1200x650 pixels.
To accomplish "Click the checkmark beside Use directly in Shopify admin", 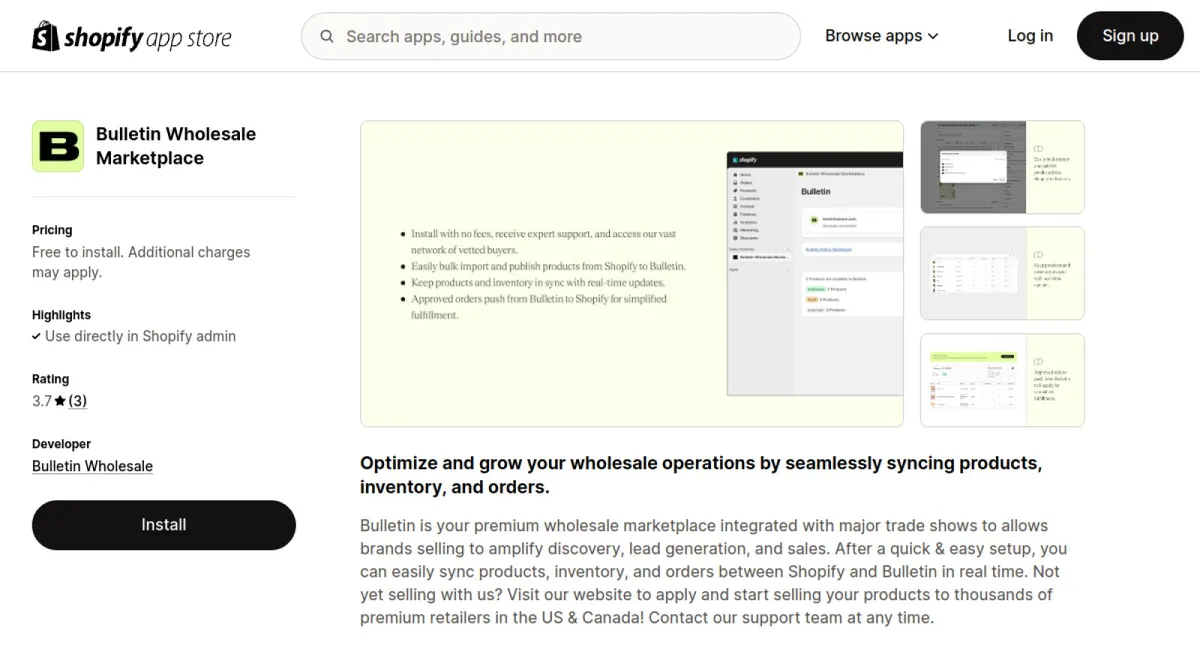I will coord(36,337).
